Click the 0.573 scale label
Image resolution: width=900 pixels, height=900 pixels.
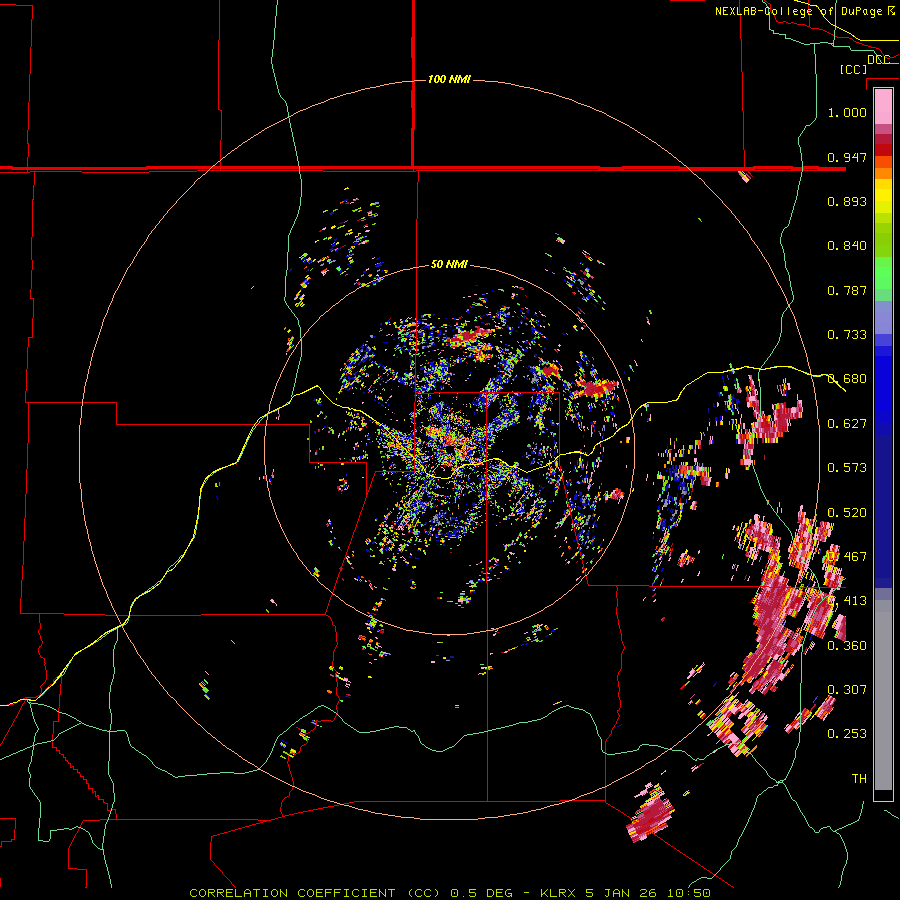point(847,467)
